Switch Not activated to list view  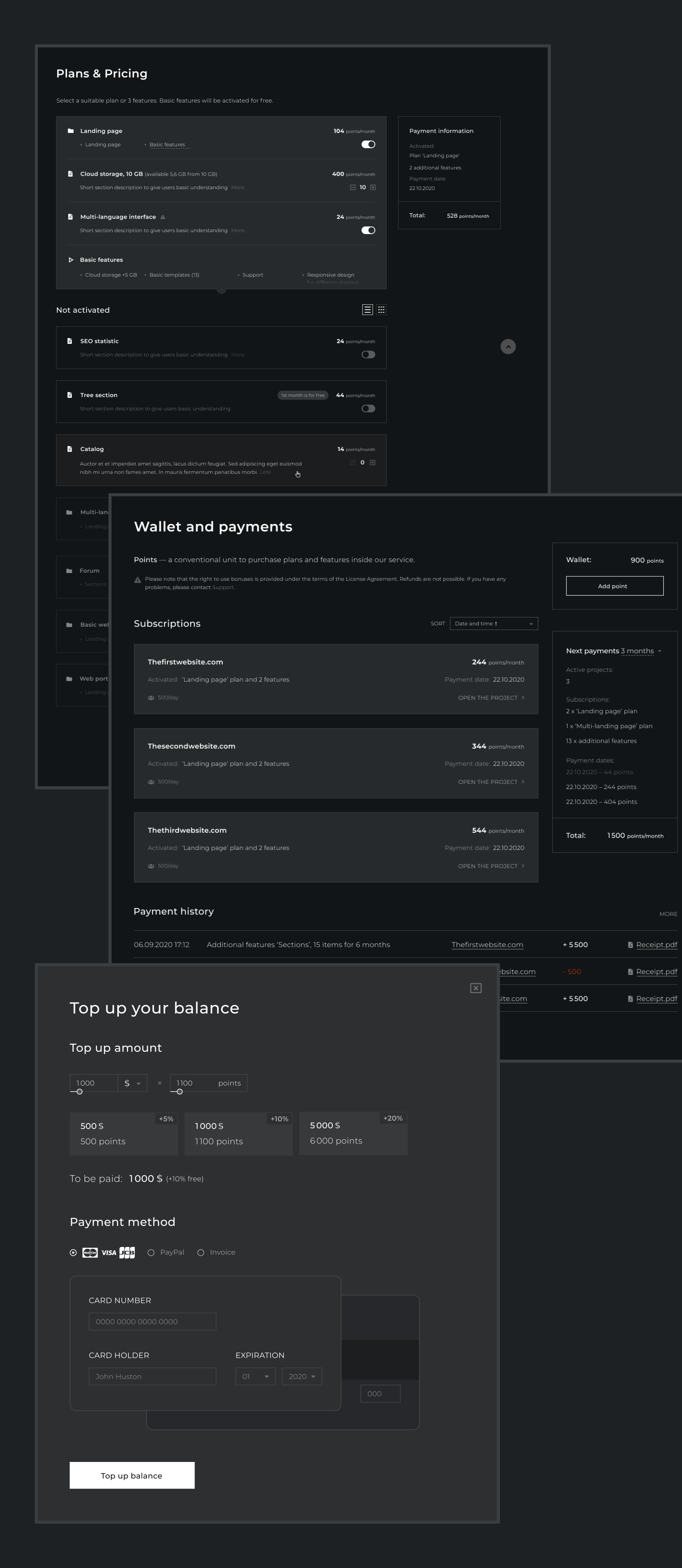point(368,310)
